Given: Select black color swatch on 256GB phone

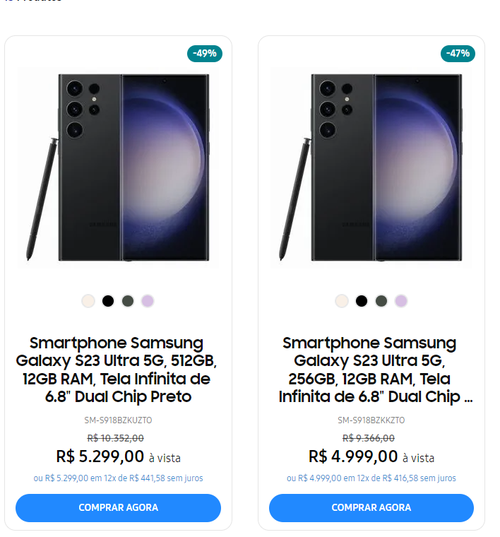Looking at the screenshot, I should (x=361, y=301).
